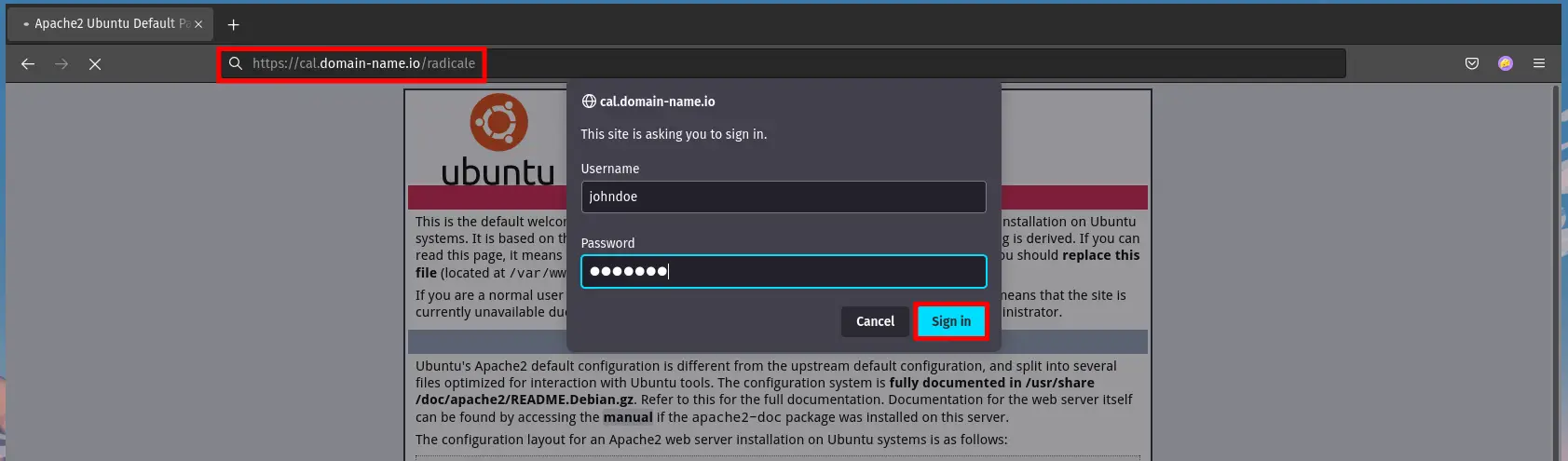Viewport: 1568px width, 461px height.
Task: Close the Apache2 Ubuntu Default Page tab
Action: click(198, 24)
